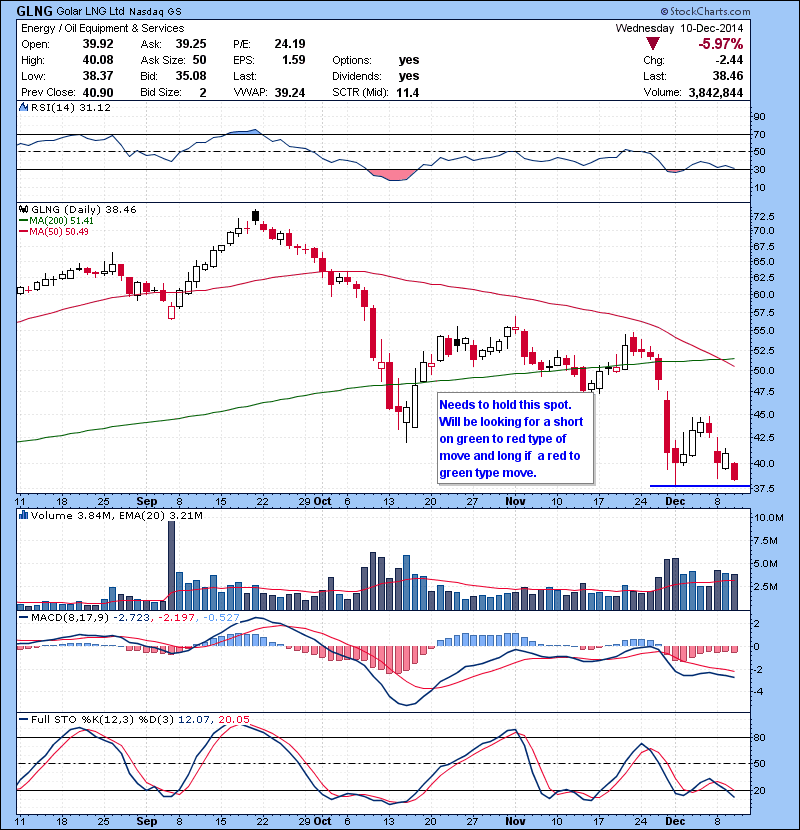The height and width of the screenshot is (830, 800).
Task: Click the 'Nov' label on price chart axis
Action: click(515, 501)
